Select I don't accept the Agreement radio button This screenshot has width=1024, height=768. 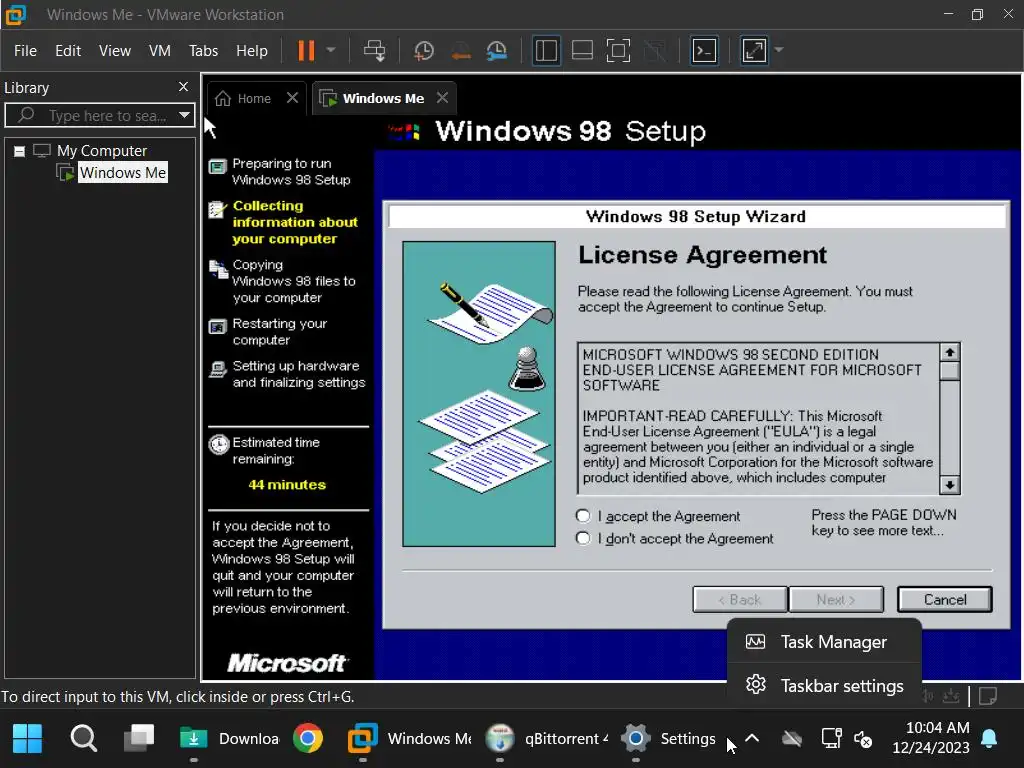pyautogui.click(x=583, y=538)
